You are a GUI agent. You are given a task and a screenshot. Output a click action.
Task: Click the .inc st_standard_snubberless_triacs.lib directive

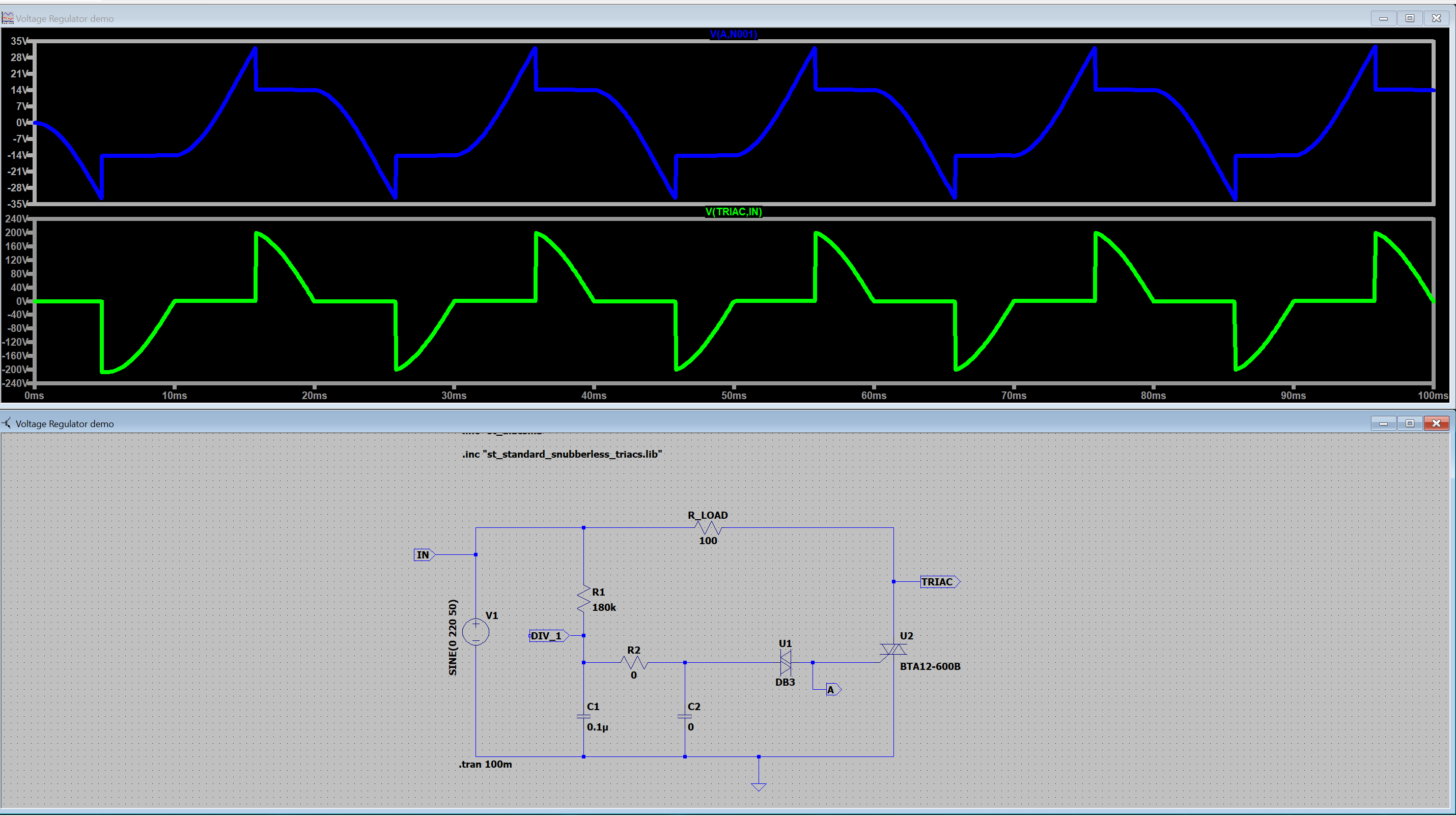coord(562,455)
